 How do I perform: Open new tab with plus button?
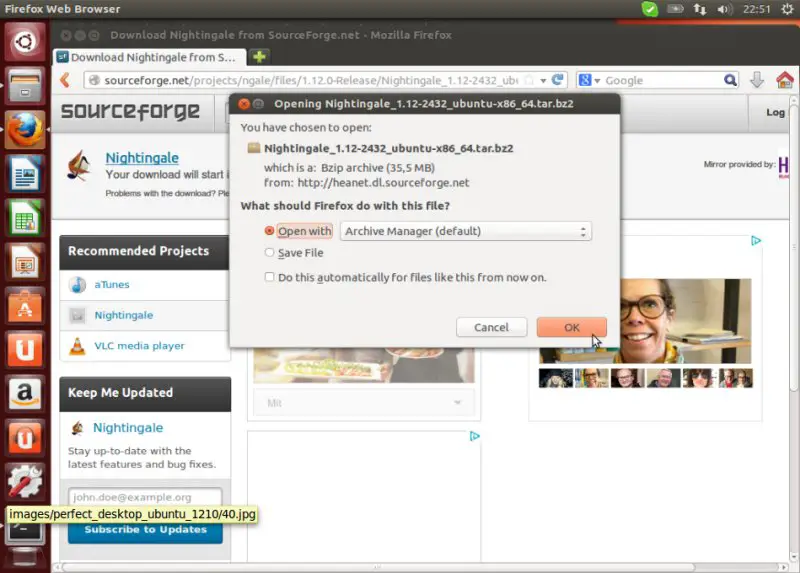coord(259,57)
